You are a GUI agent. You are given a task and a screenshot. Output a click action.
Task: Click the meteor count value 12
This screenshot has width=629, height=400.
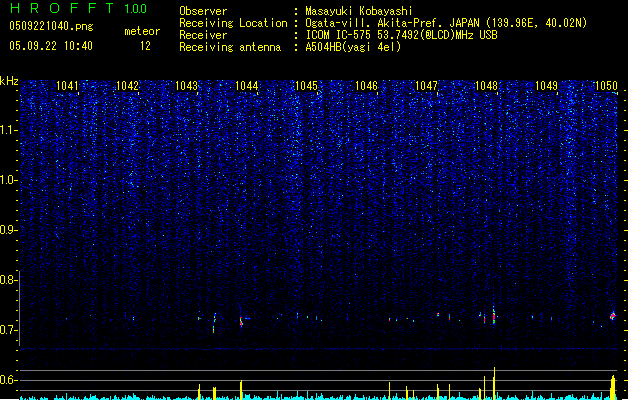pyautogui.click(x=145, y=46)
